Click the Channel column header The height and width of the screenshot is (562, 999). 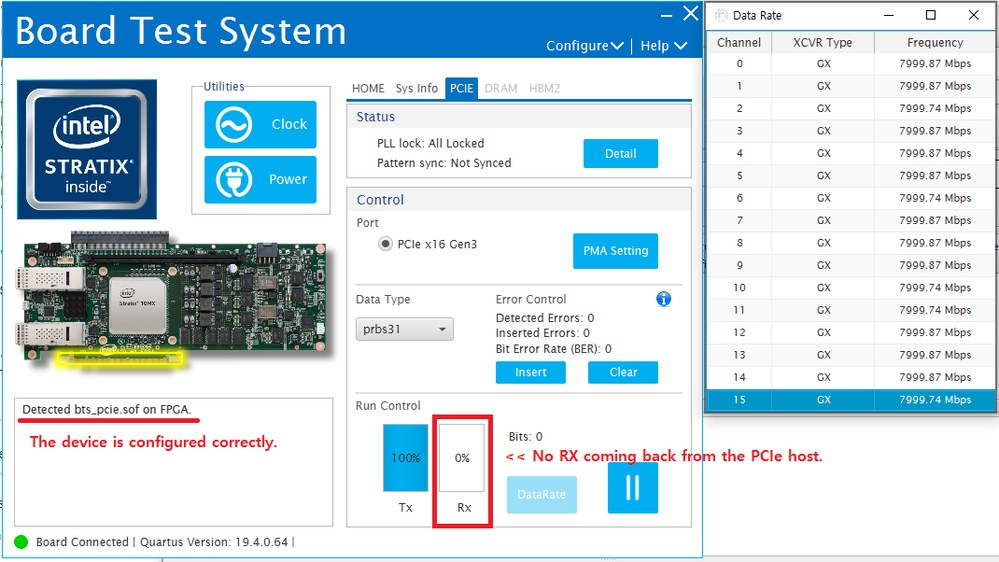click(x=739, y=43)
